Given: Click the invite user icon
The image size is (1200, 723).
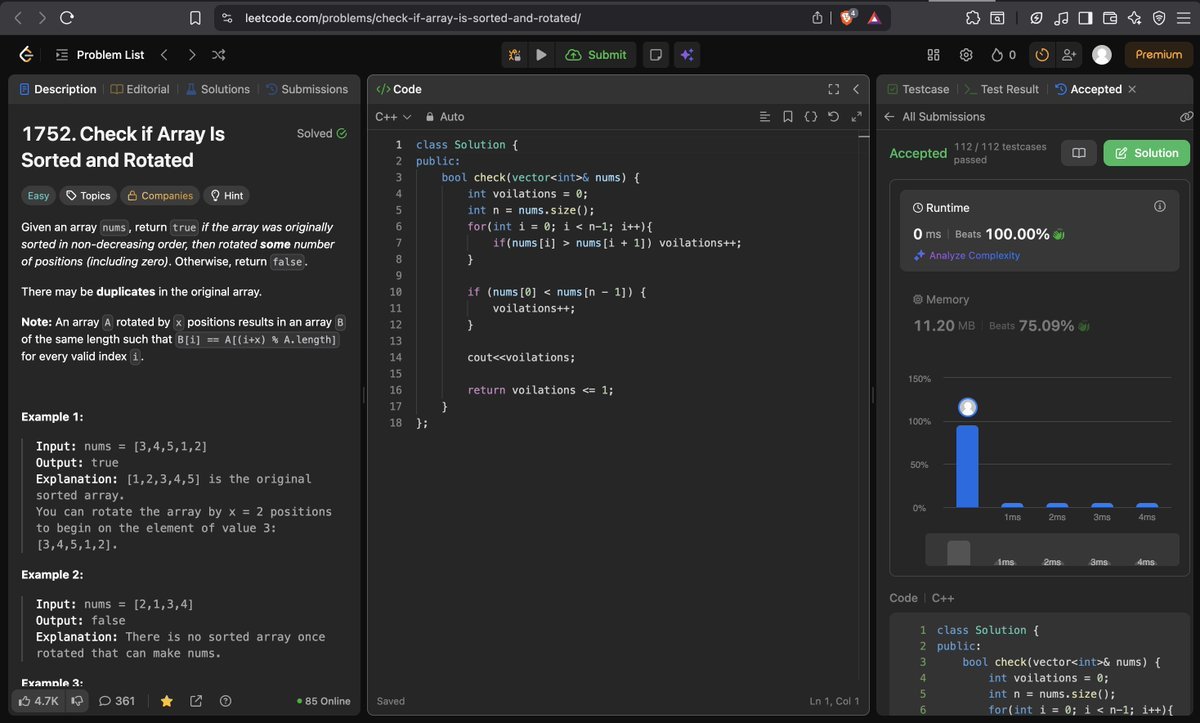Looking at the screenshot, I should (1069, 55).
